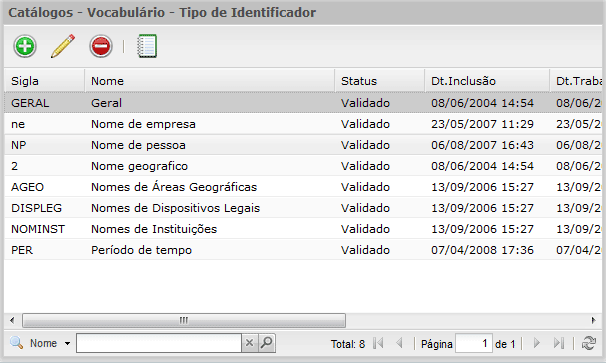Click the NOMINST sigla cell
Image resolution: width=606 pixels, height=363 pixels.
pos(38,229)
